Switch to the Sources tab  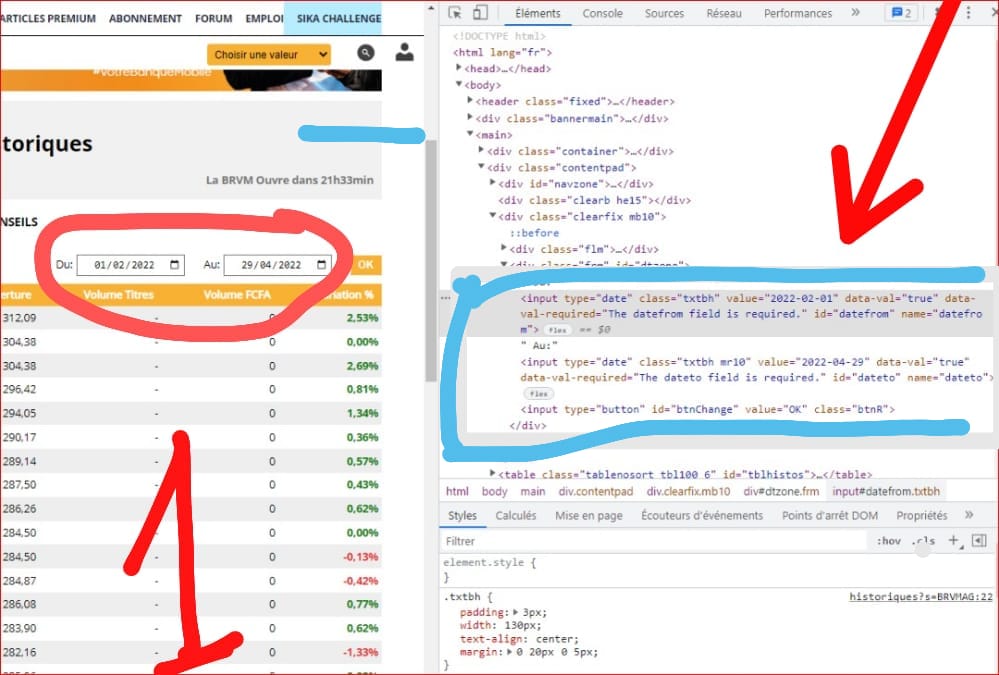664,13
